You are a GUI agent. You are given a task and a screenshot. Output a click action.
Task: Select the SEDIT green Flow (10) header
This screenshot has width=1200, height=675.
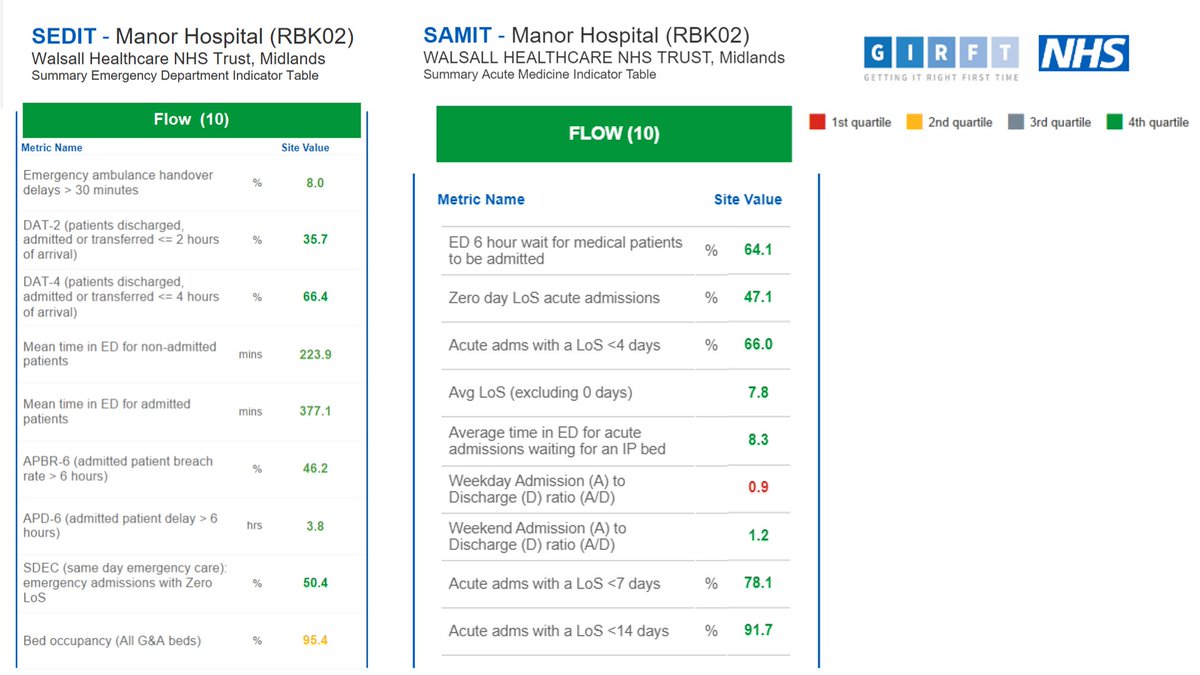[x=191, y=120]
